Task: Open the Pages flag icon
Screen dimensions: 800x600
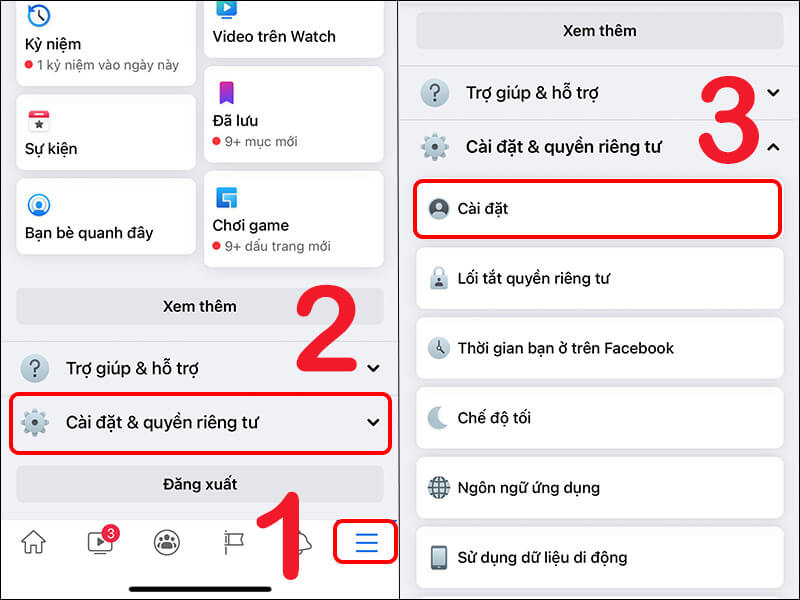Action: pyautogui.click(x=234, y=542)
